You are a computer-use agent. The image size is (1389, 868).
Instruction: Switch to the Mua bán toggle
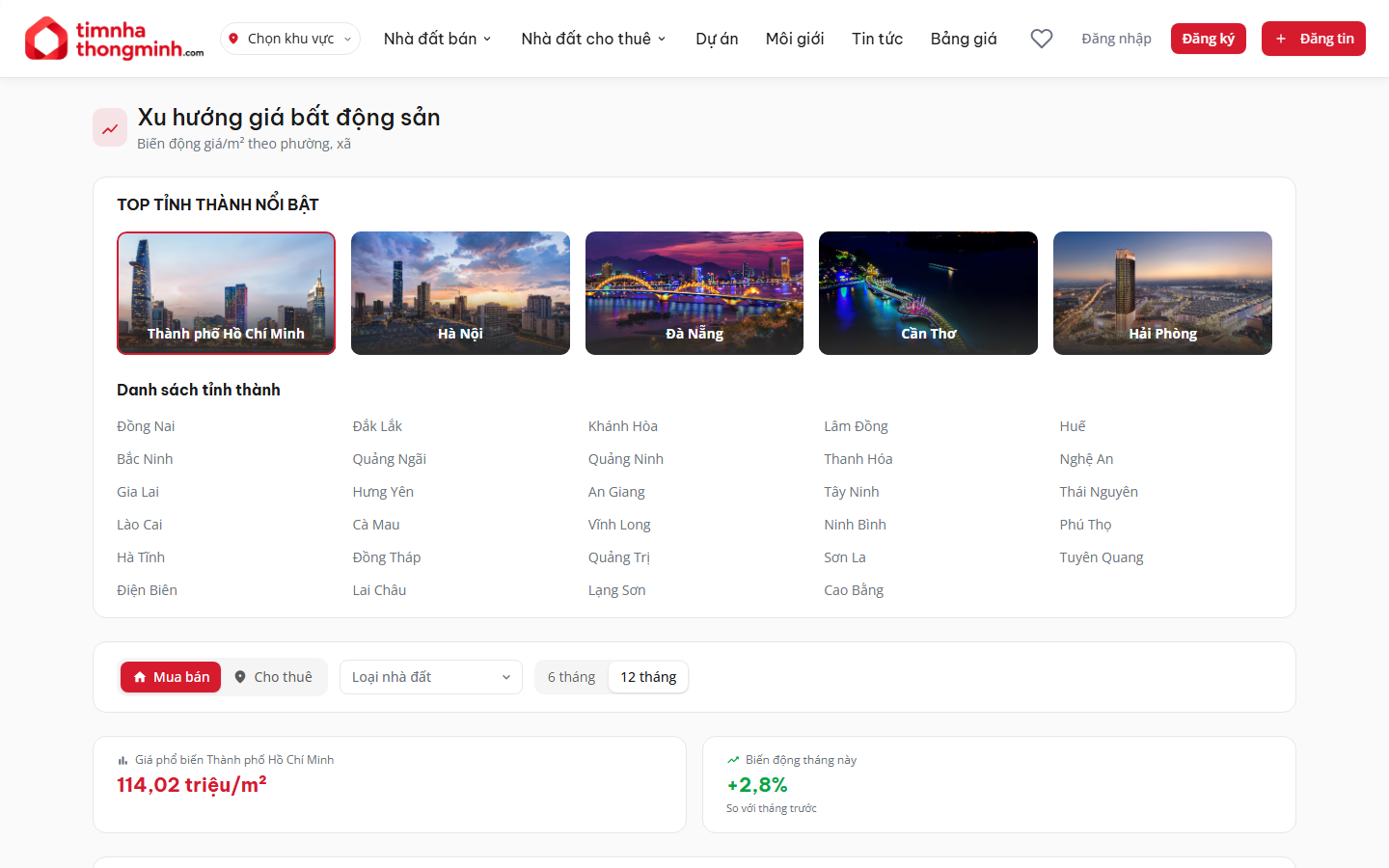click(171, 677)
